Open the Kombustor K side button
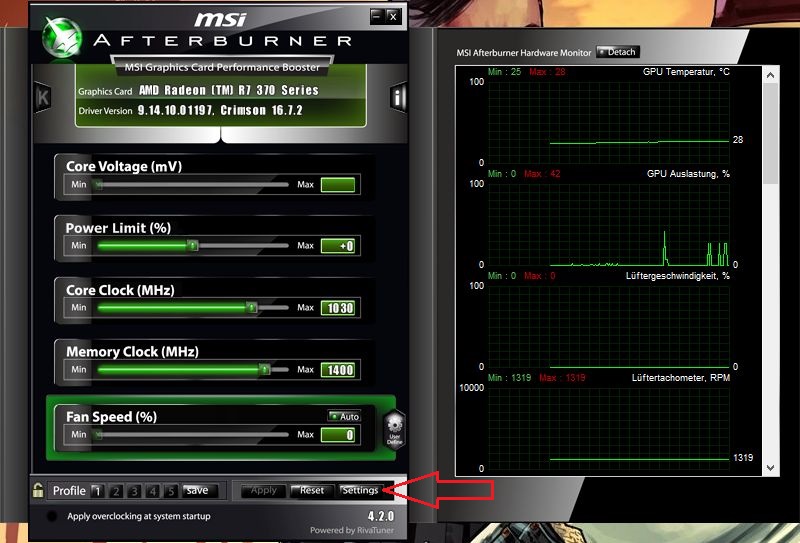 [x=43, y=97]
